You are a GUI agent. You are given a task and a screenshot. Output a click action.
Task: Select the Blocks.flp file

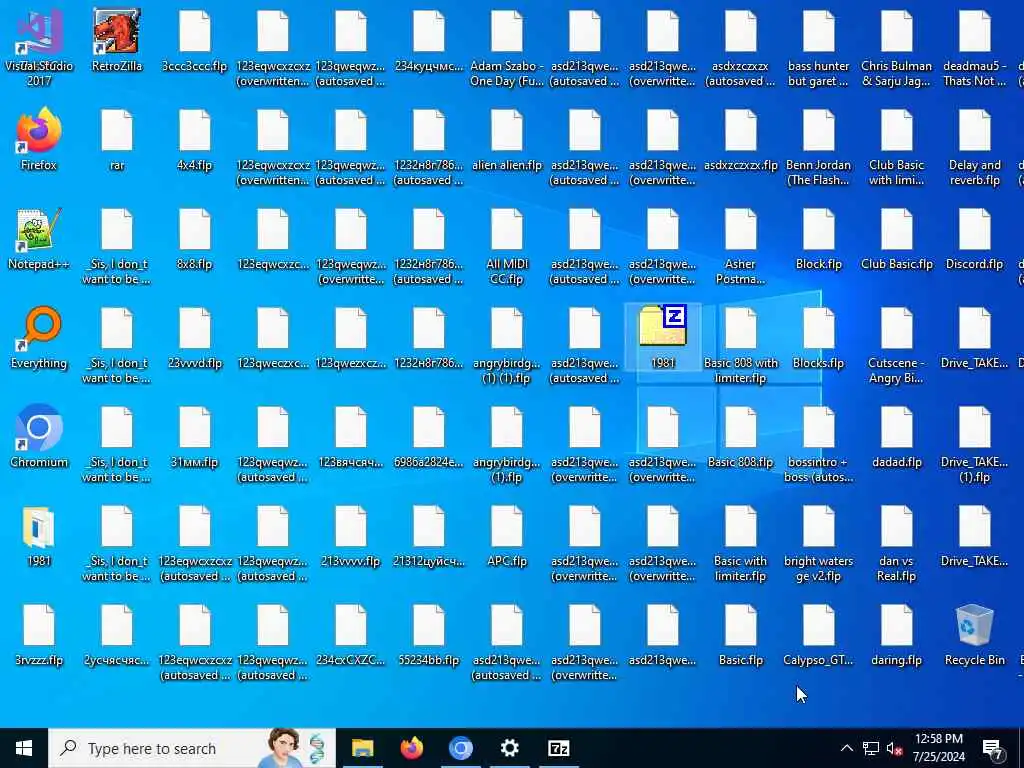click(819, 338)
